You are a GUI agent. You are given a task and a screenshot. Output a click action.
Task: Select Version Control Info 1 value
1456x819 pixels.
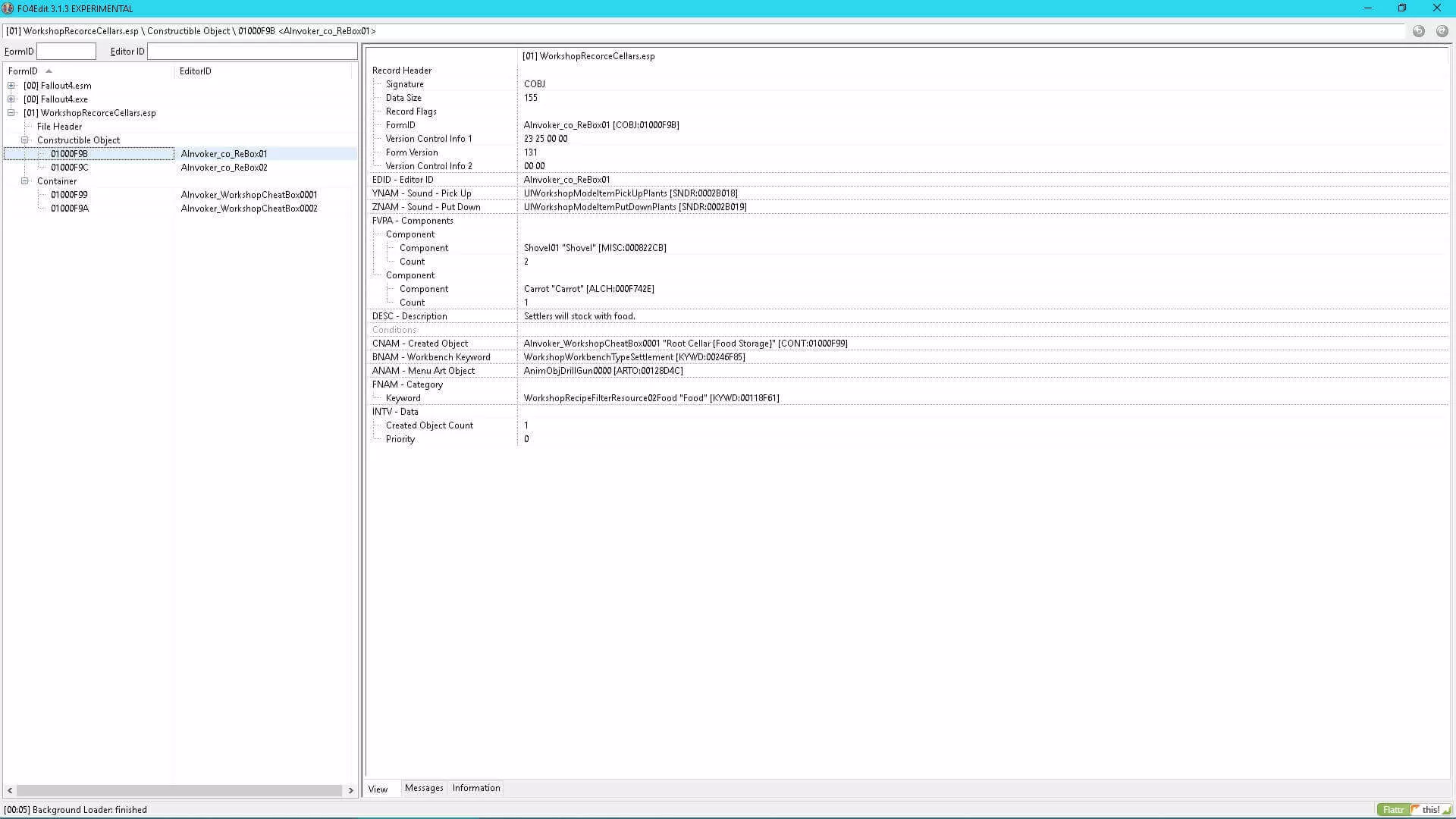(545, 139)
